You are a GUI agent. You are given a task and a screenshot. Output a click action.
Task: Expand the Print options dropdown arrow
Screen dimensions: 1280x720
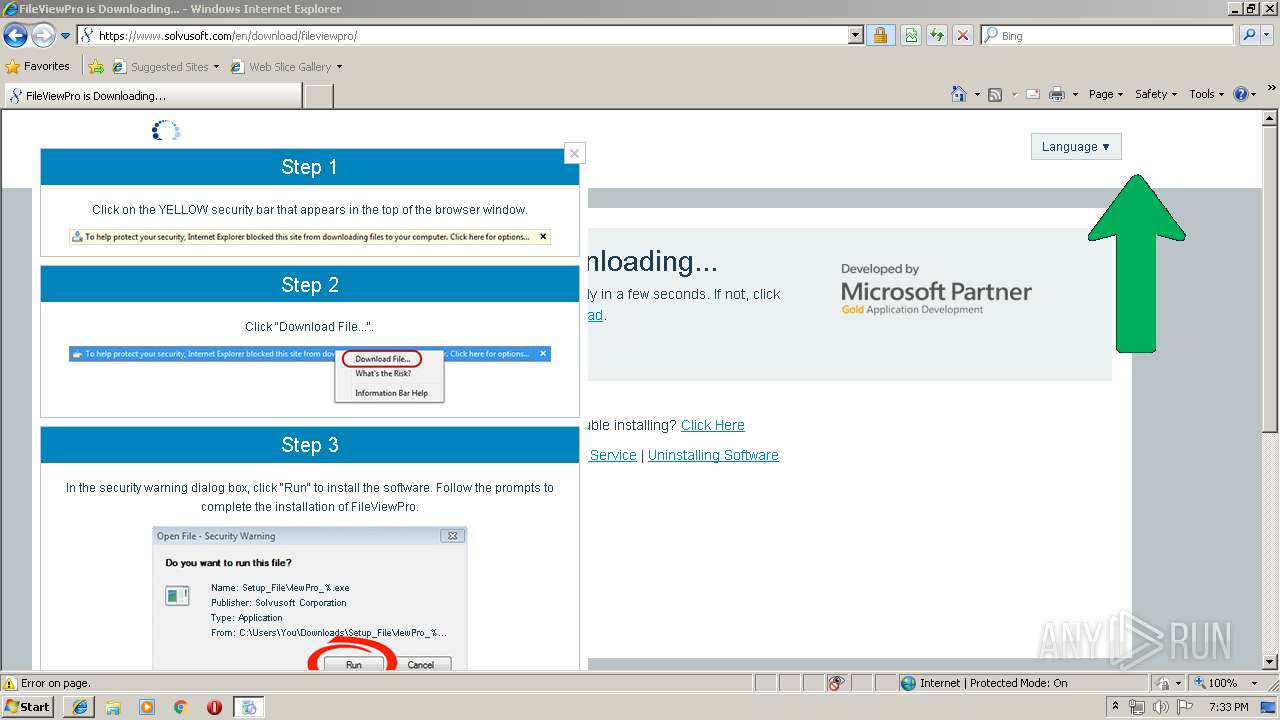[x=1075, y=94]
